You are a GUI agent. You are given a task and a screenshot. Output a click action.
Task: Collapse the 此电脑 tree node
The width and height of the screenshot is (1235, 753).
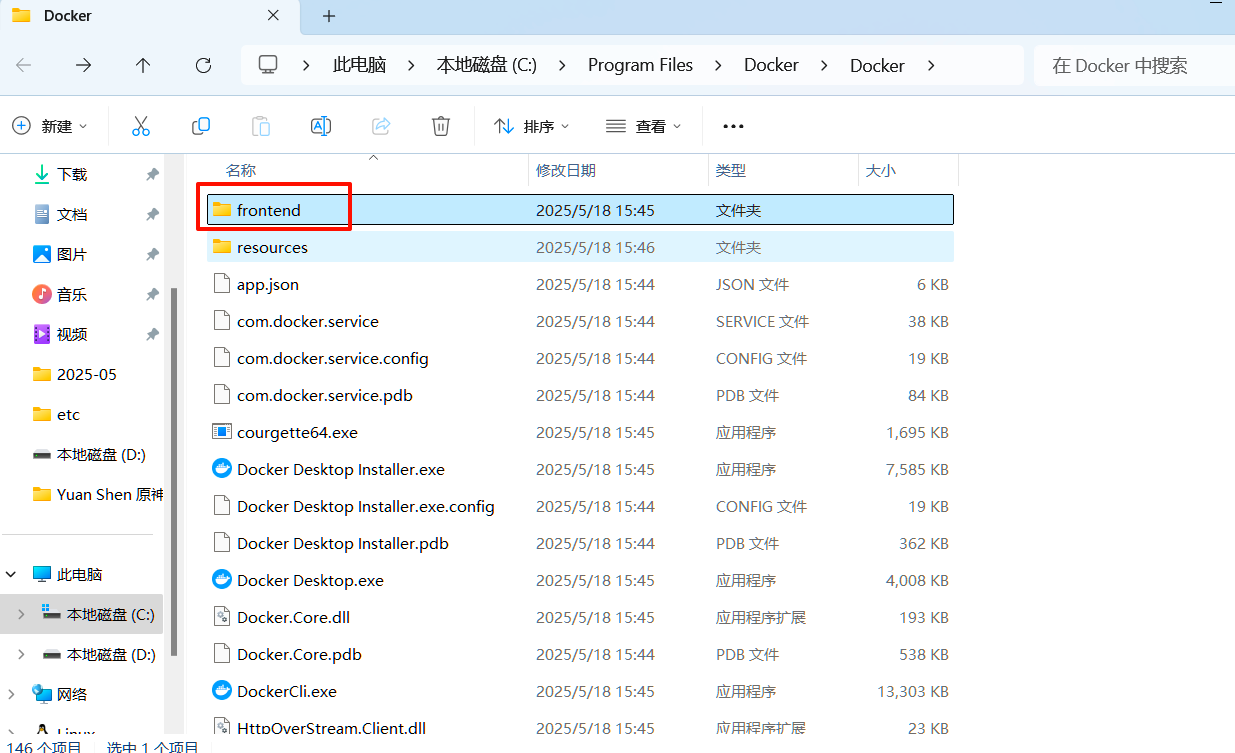pos(12,575)
